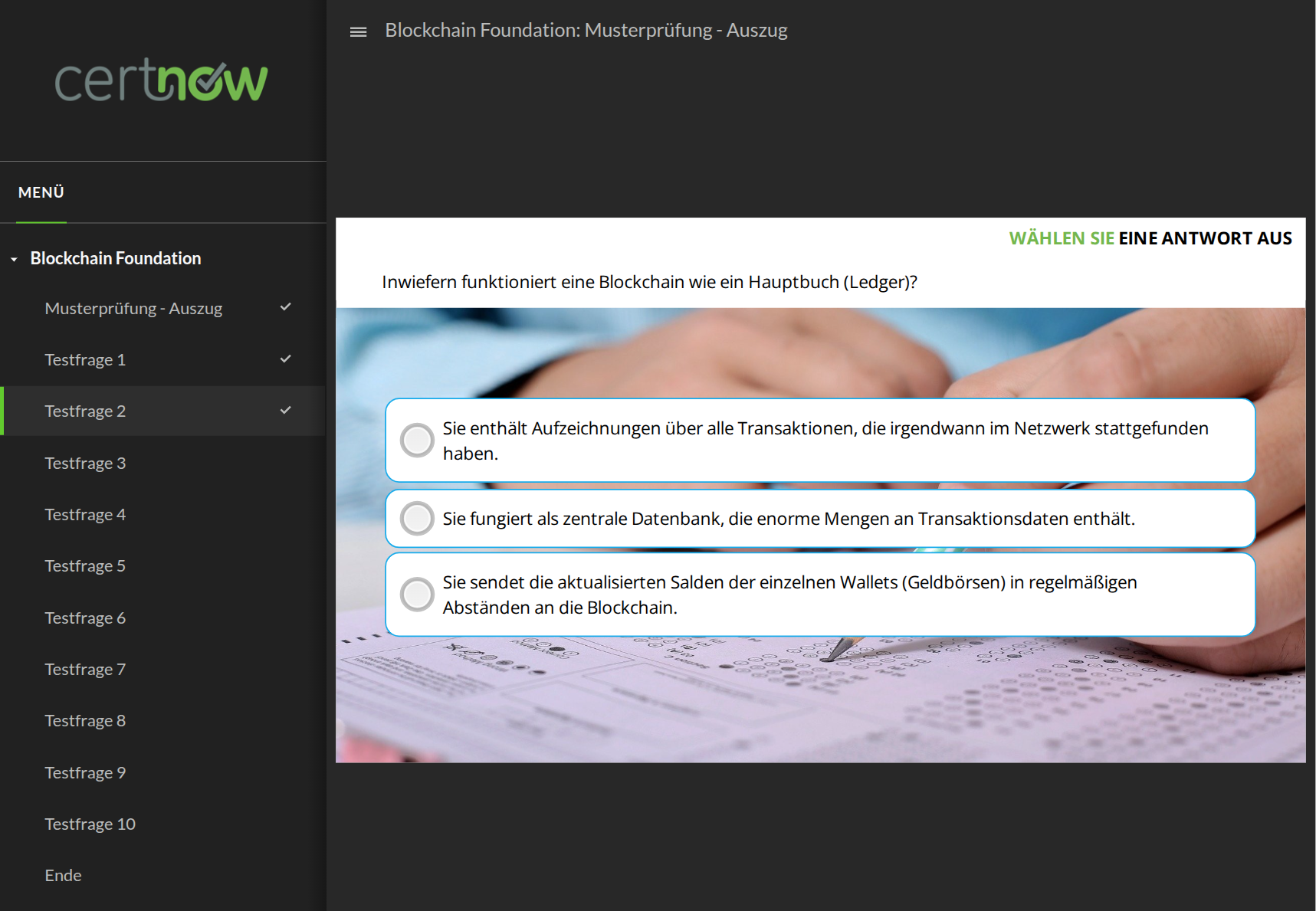Select the zentrale Datenbank answer option

418,519
